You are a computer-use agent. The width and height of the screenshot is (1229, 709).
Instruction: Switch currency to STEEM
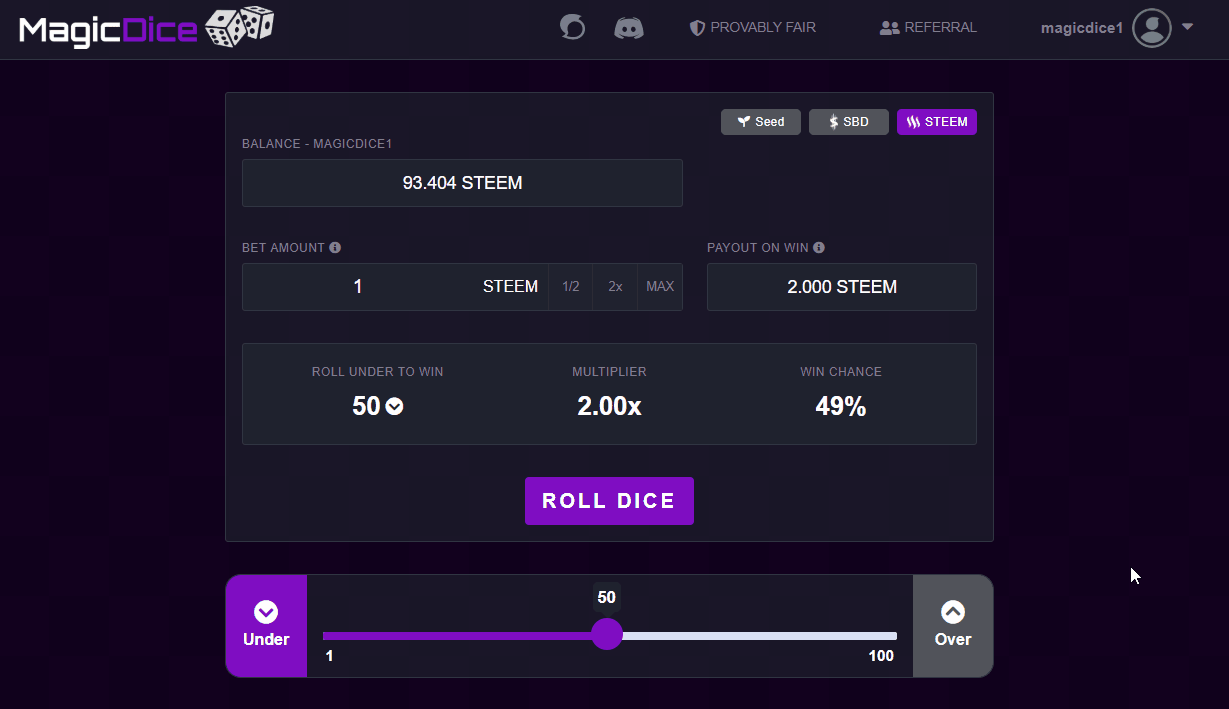click(937, 122)
